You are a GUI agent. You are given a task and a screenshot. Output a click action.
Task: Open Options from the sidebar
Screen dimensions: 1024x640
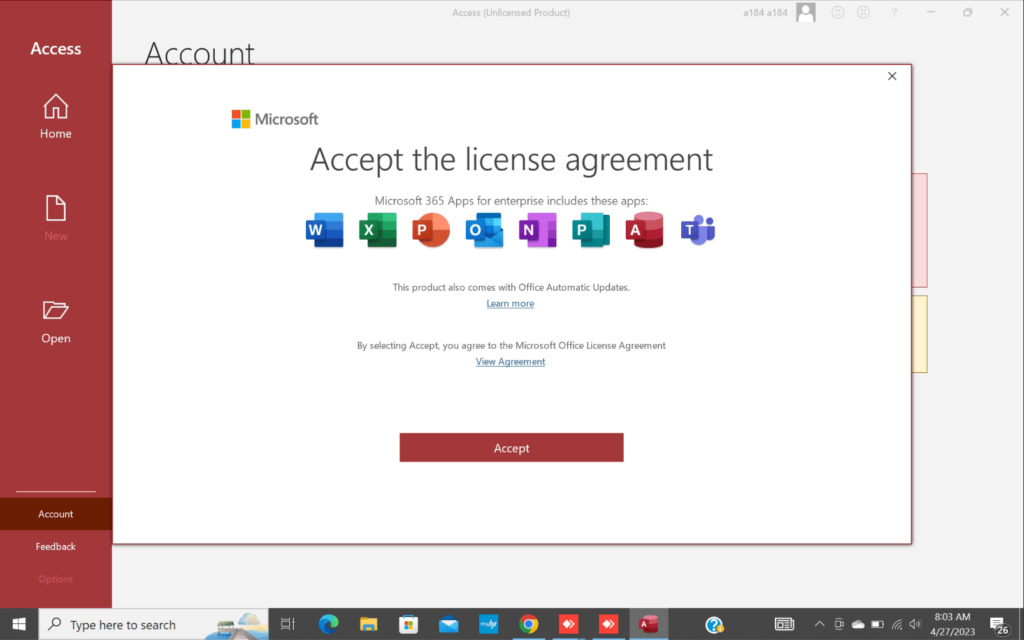coord(55,578)
